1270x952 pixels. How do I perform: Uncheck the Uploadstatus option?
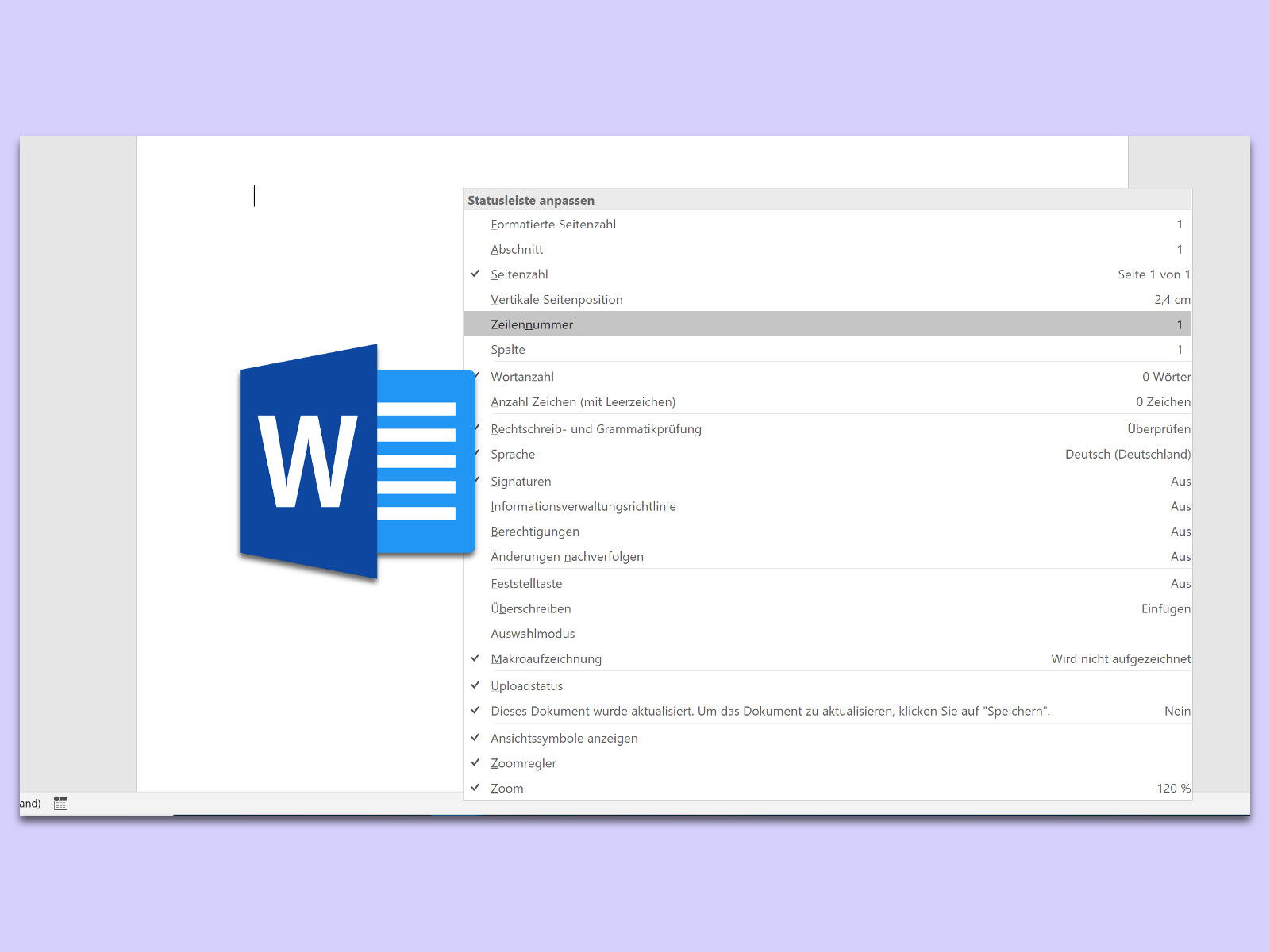point(827,686)
